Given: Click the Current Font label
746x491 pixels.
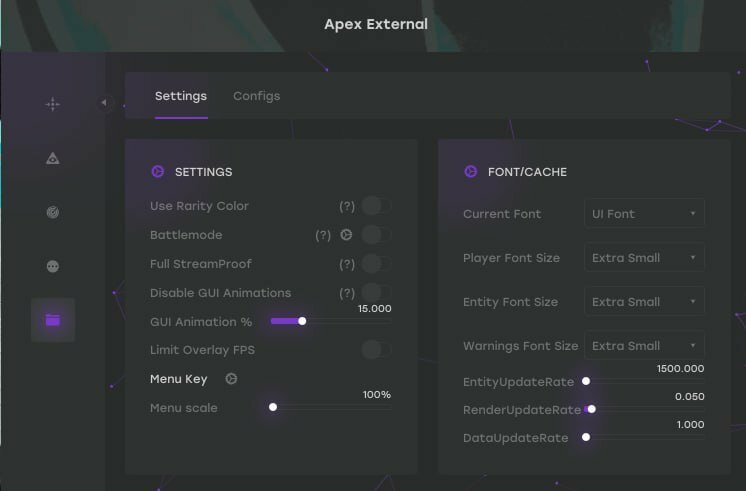Looking at the screenshot, I should coord(502,214).
